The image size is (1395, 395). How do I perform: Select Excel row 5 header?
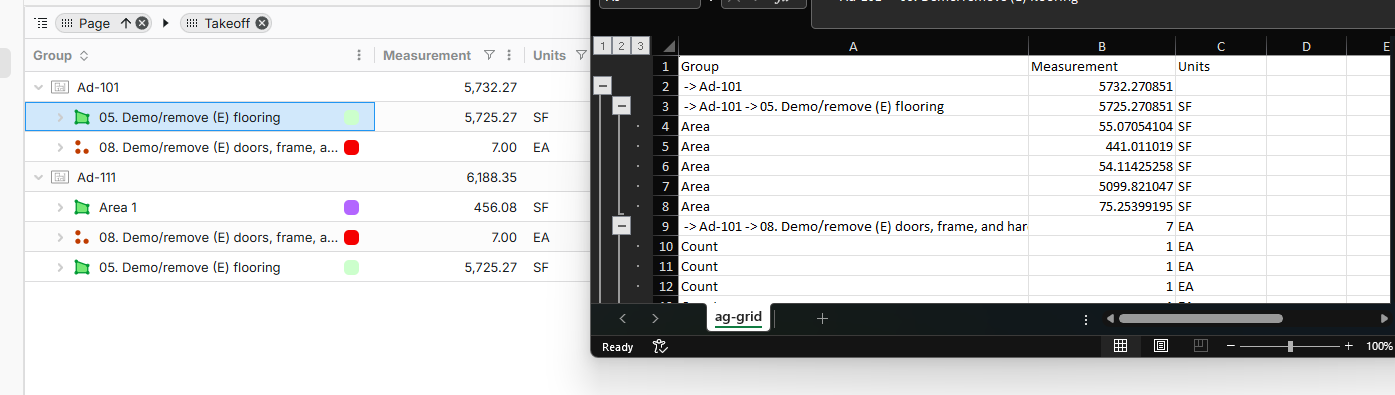665,146
